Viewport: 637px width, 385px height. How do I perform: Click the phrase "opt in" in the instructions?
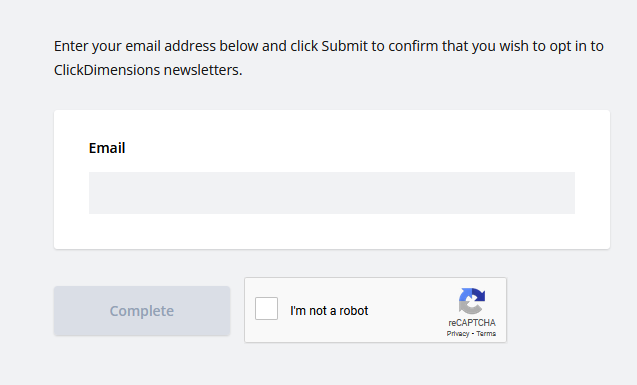(x=567, y=47)
